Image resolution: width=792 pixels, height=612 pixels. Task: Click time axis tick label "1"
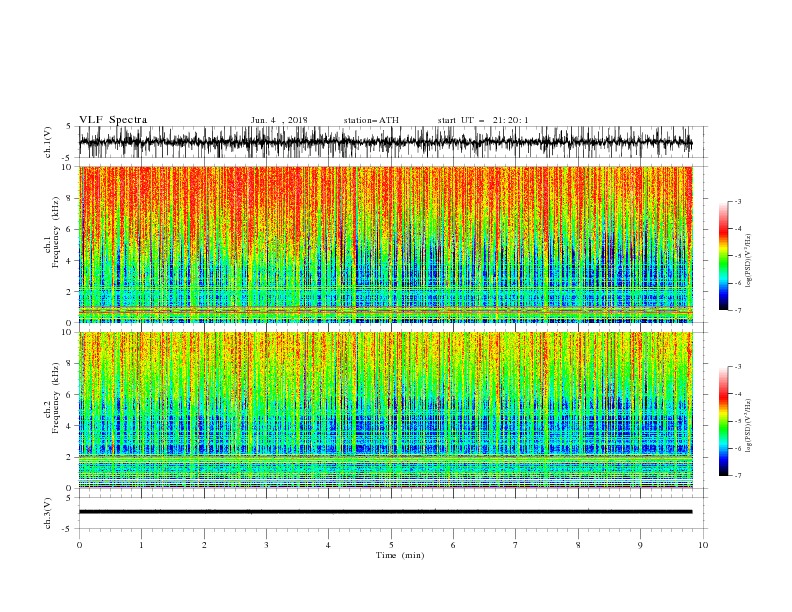click(141, 545)
